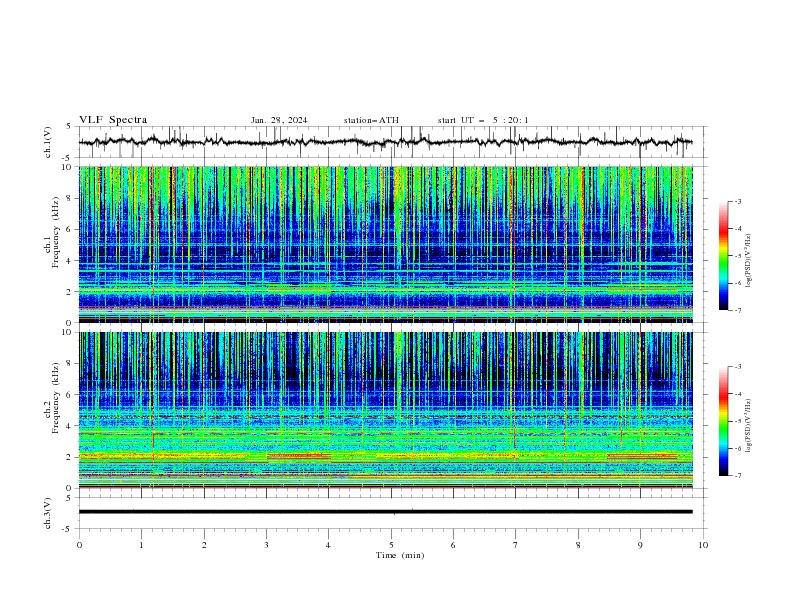This screenshot has width=792, height=612.
Task: Click the "0" tick on Time axis
Action: (79, 545)
